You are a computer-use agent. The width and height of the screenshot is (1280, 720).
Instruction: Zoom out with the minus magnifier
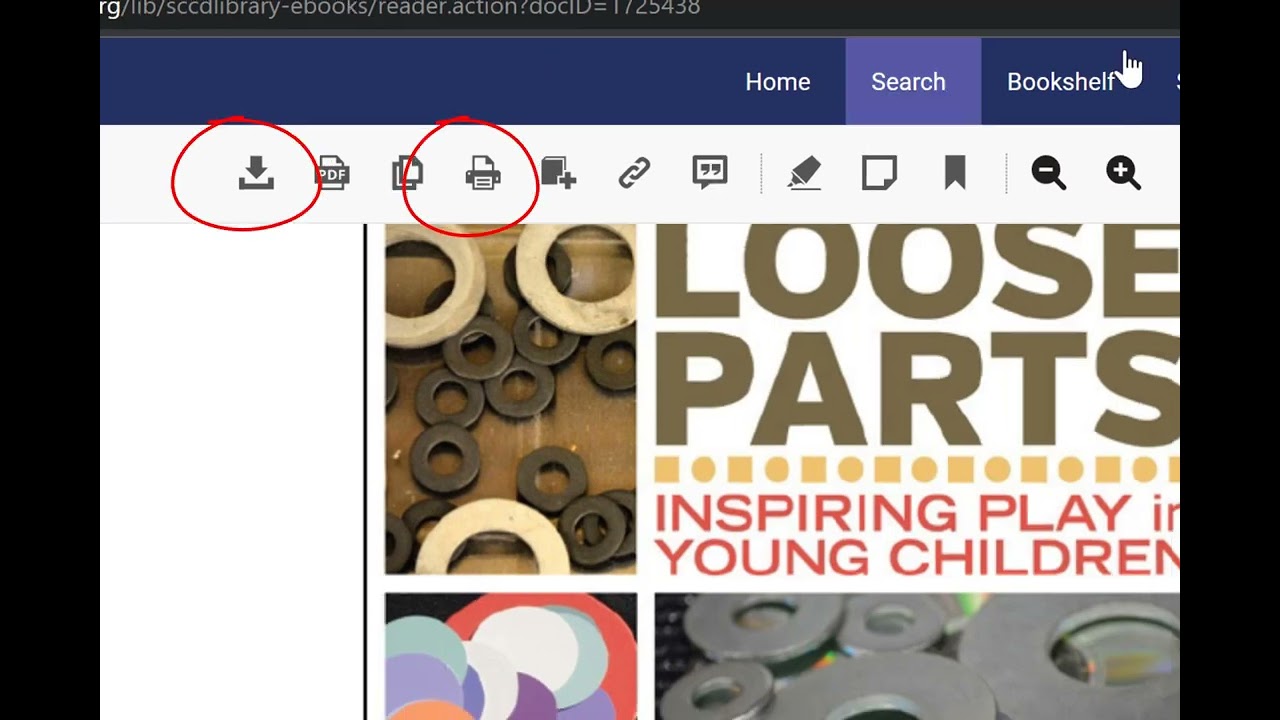point(1049,173)
